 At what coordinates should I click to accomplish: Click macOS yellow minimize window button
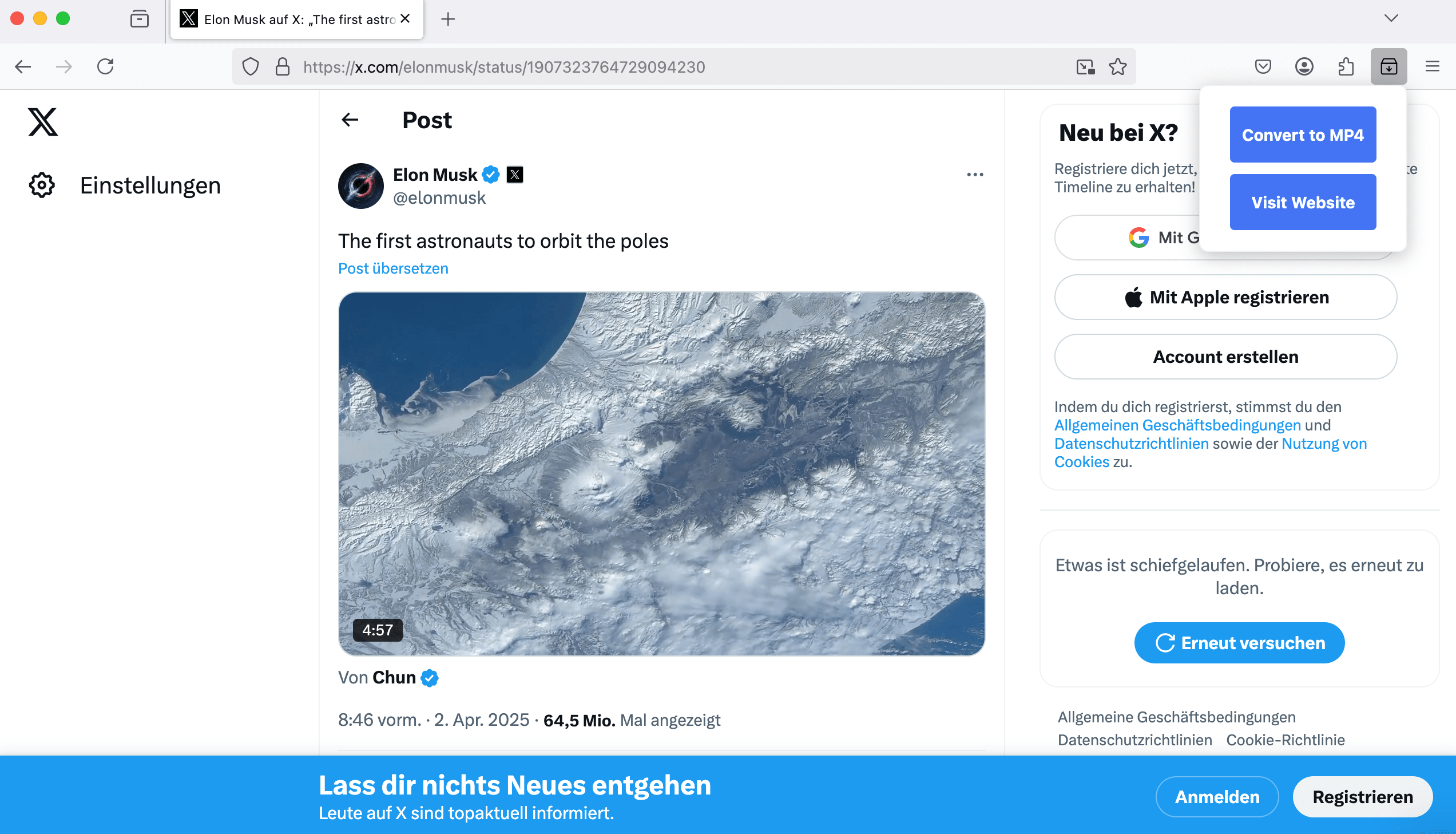[x=39, y=18]
